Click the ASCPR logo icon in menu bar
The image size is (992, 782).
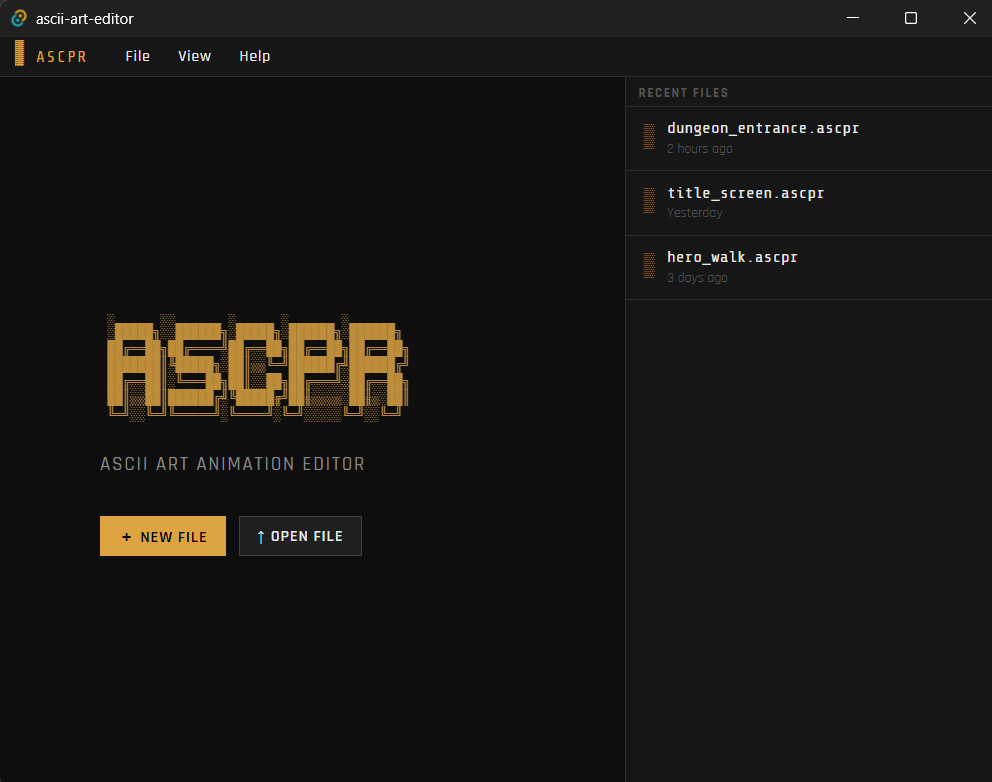click(x=20, y=53)
